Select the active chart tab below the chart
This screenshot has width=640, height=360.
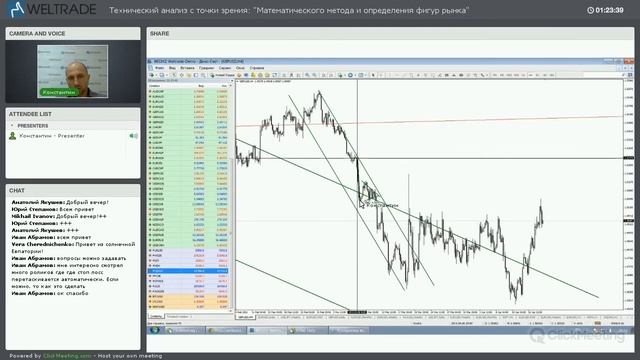[245, 317]
